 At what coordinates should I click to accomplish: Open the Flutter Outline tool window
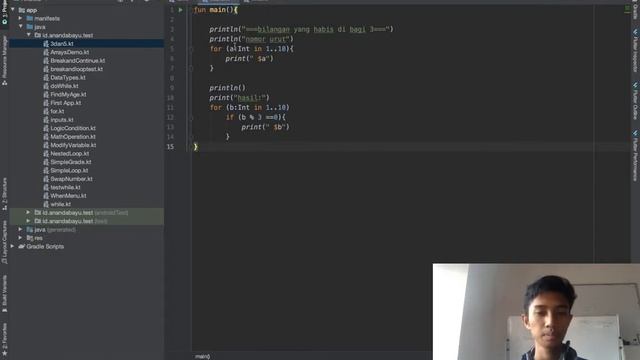click(x=635, y=101)
